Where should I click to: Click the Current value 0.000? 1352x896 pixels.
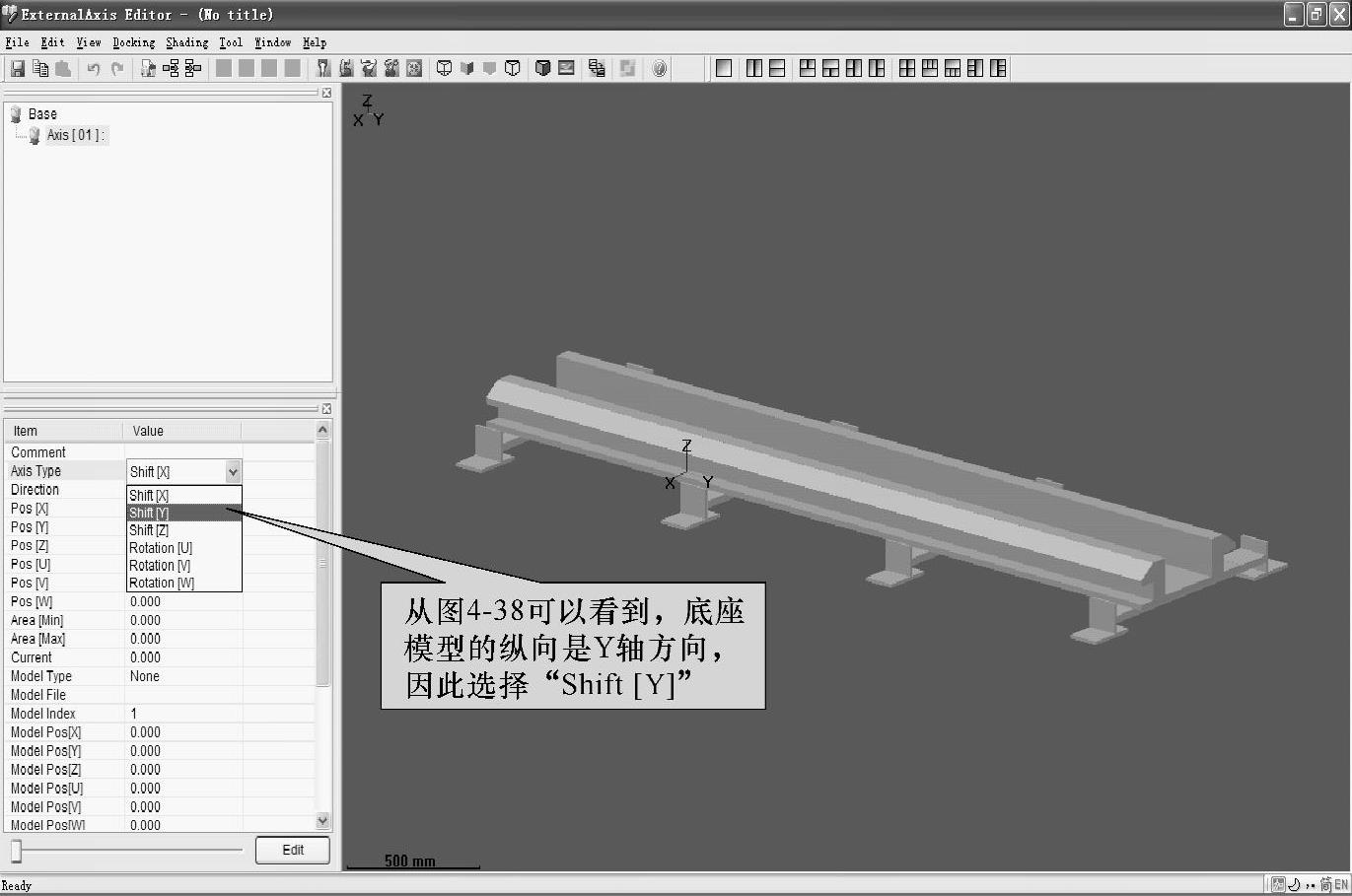tap(145, 657)
